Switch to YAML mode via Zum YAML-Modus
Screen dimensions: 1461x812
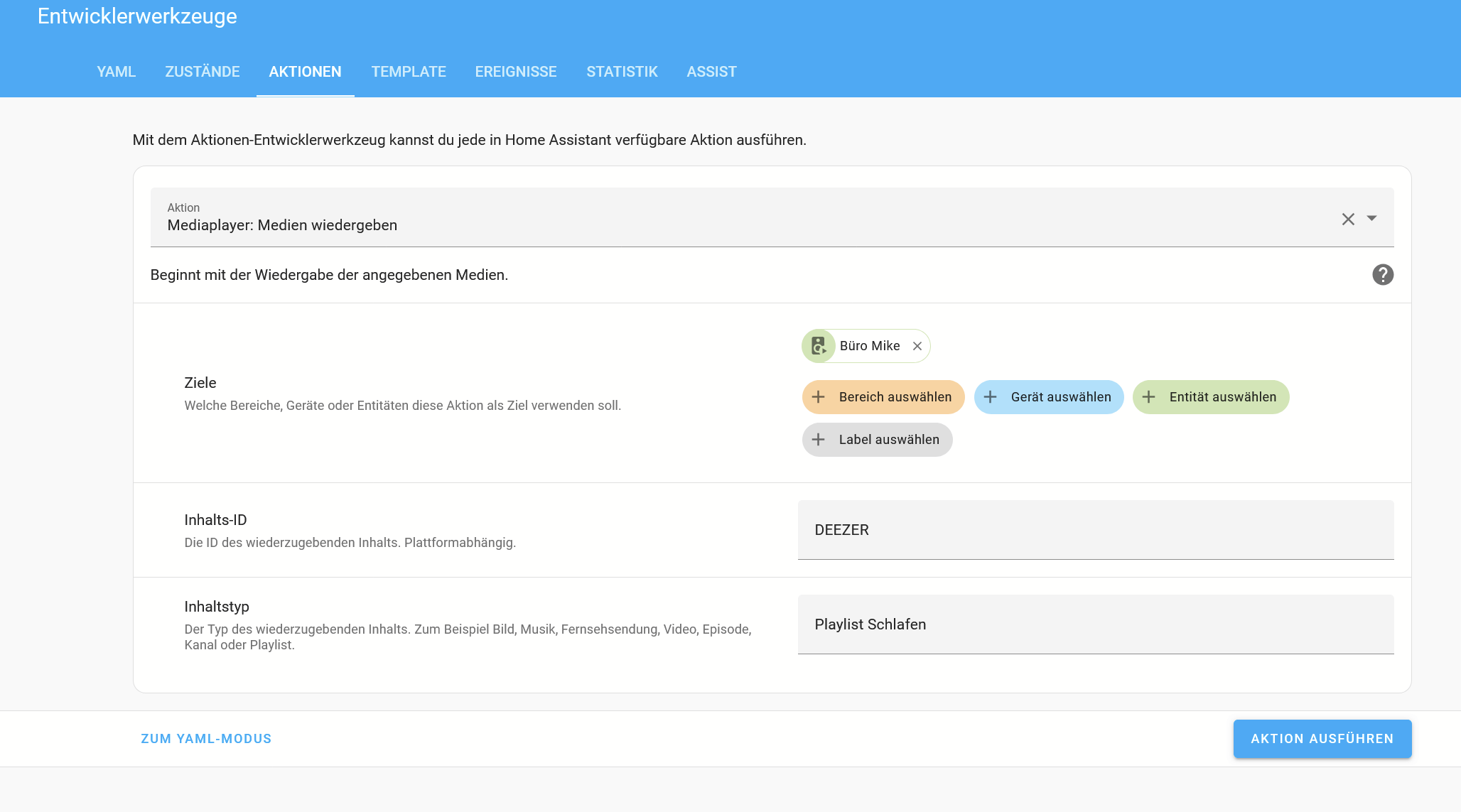coord(206,739)
